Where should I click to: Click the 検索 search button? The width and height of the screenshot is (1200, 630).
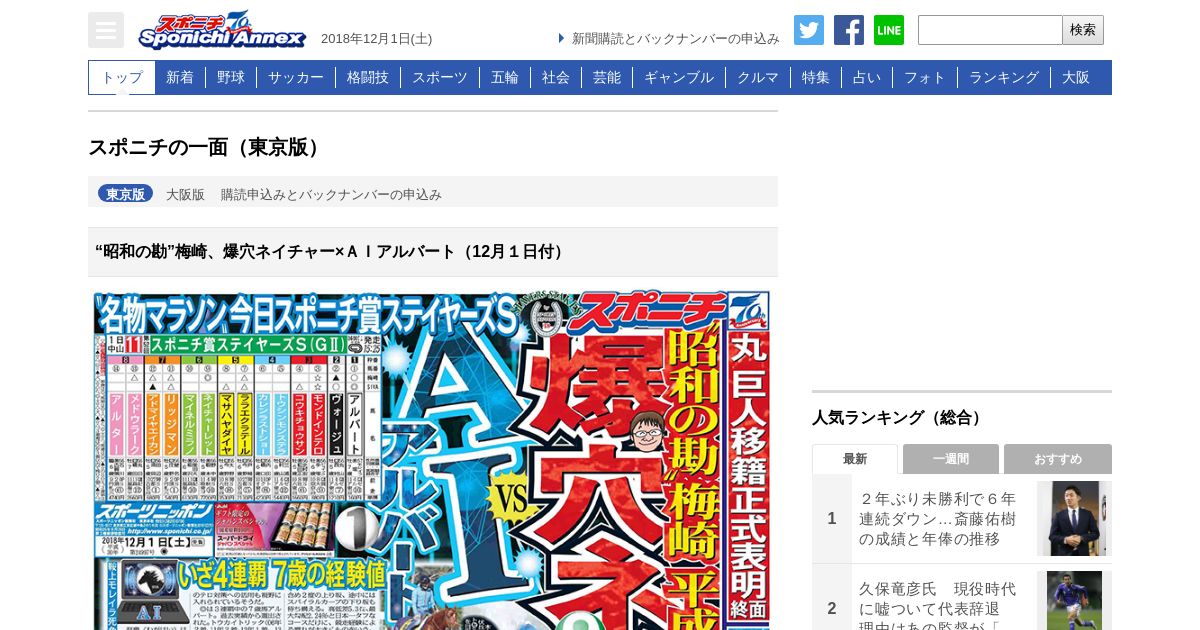1083,30
